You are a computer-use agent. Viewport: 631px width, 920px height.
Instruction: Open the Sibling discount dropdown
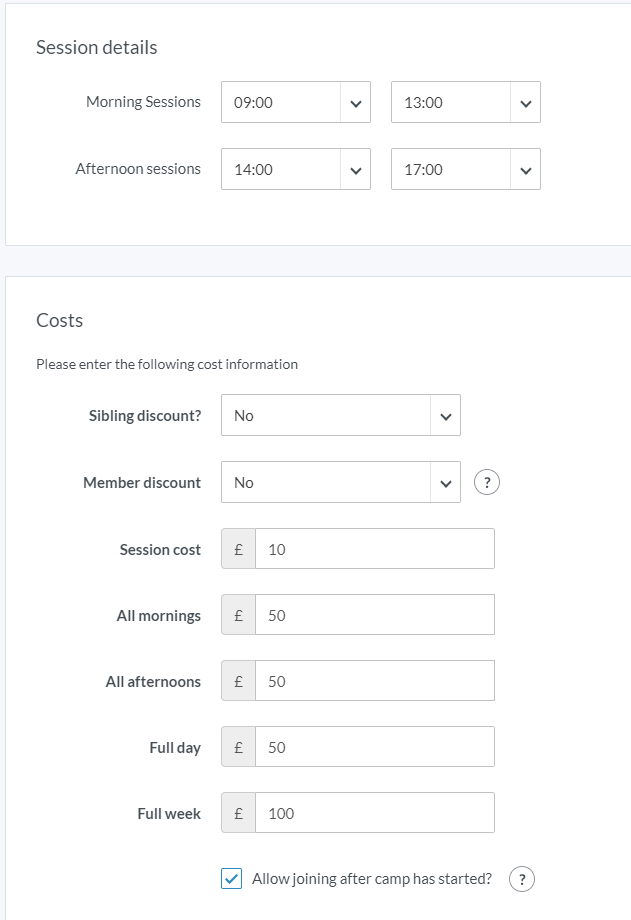(340, 416)
